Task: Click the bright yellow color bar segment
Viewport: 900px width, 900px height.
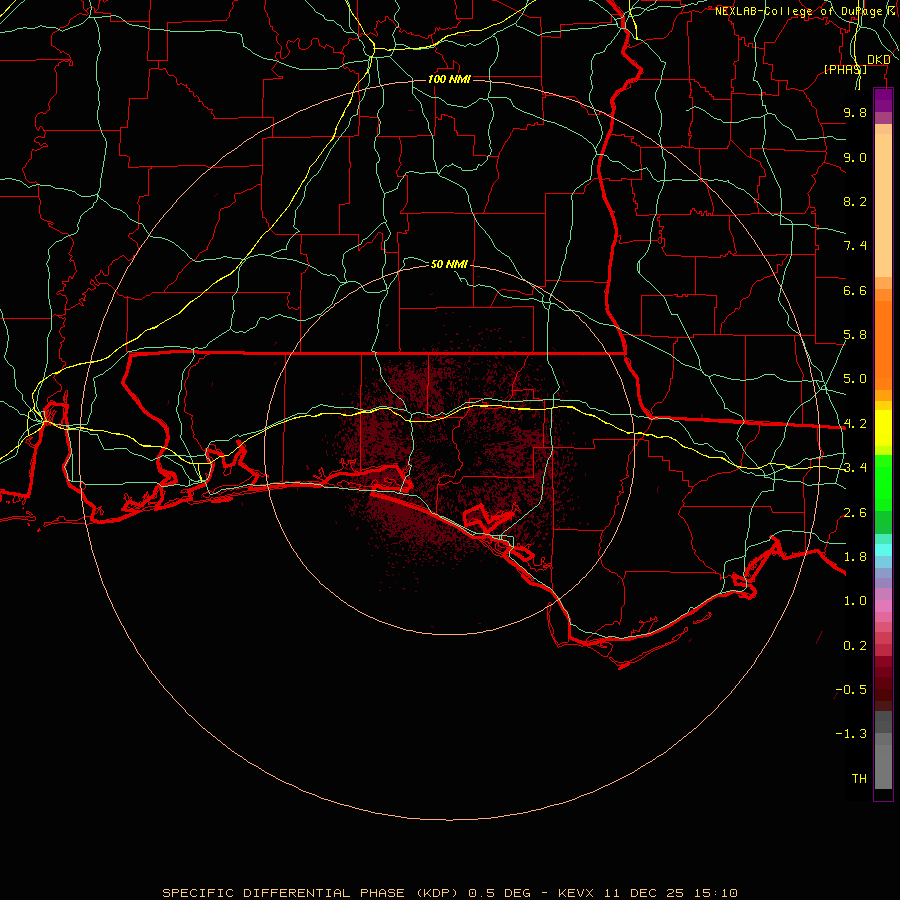Action: pyautogui.click(x=883, y=428)
